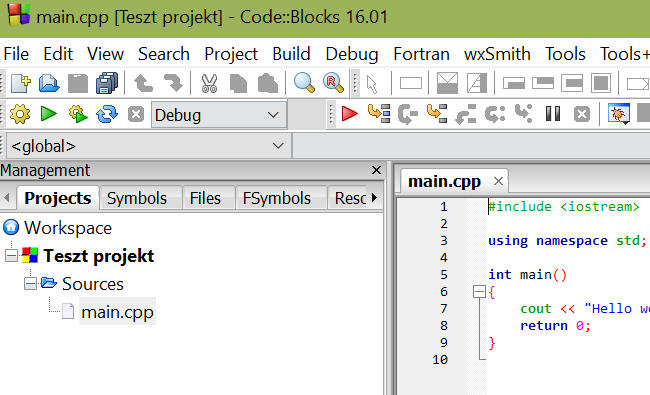Viewport: 650px width, 395px height.
Task: Close the main.cpp editor tab
Action: tap(498, 181)
